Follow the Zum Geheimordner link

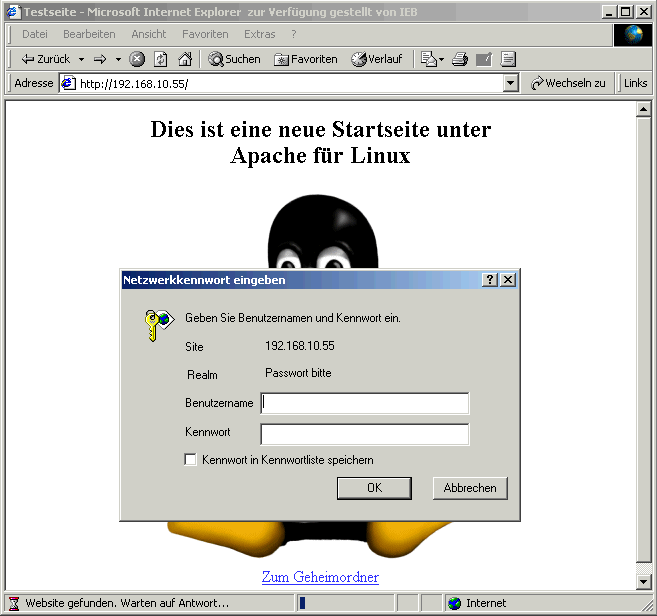320,577
